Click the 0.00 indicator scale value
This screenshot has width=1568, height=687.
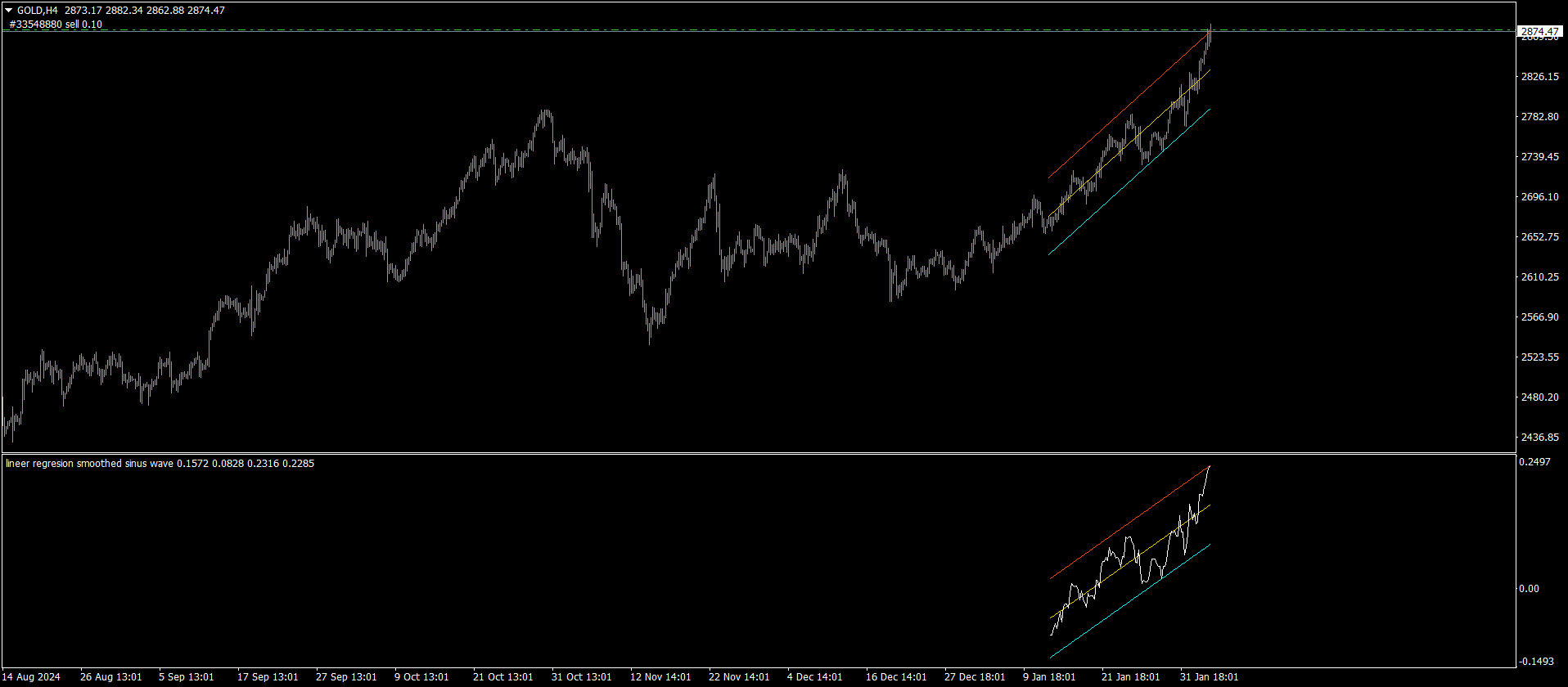point(1529,589)
